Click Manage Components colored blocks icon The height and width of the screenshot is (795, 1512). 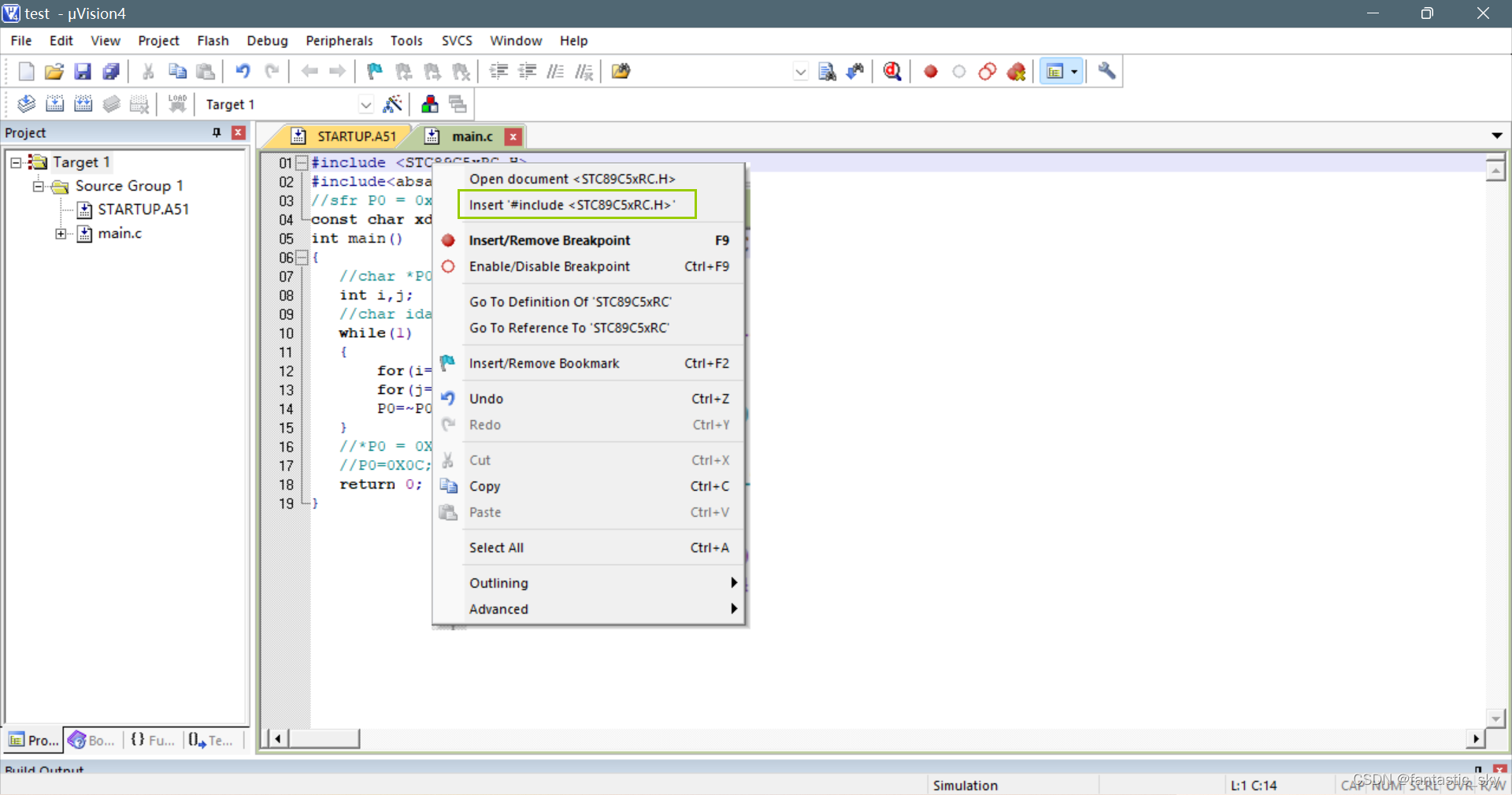point(430,104)
